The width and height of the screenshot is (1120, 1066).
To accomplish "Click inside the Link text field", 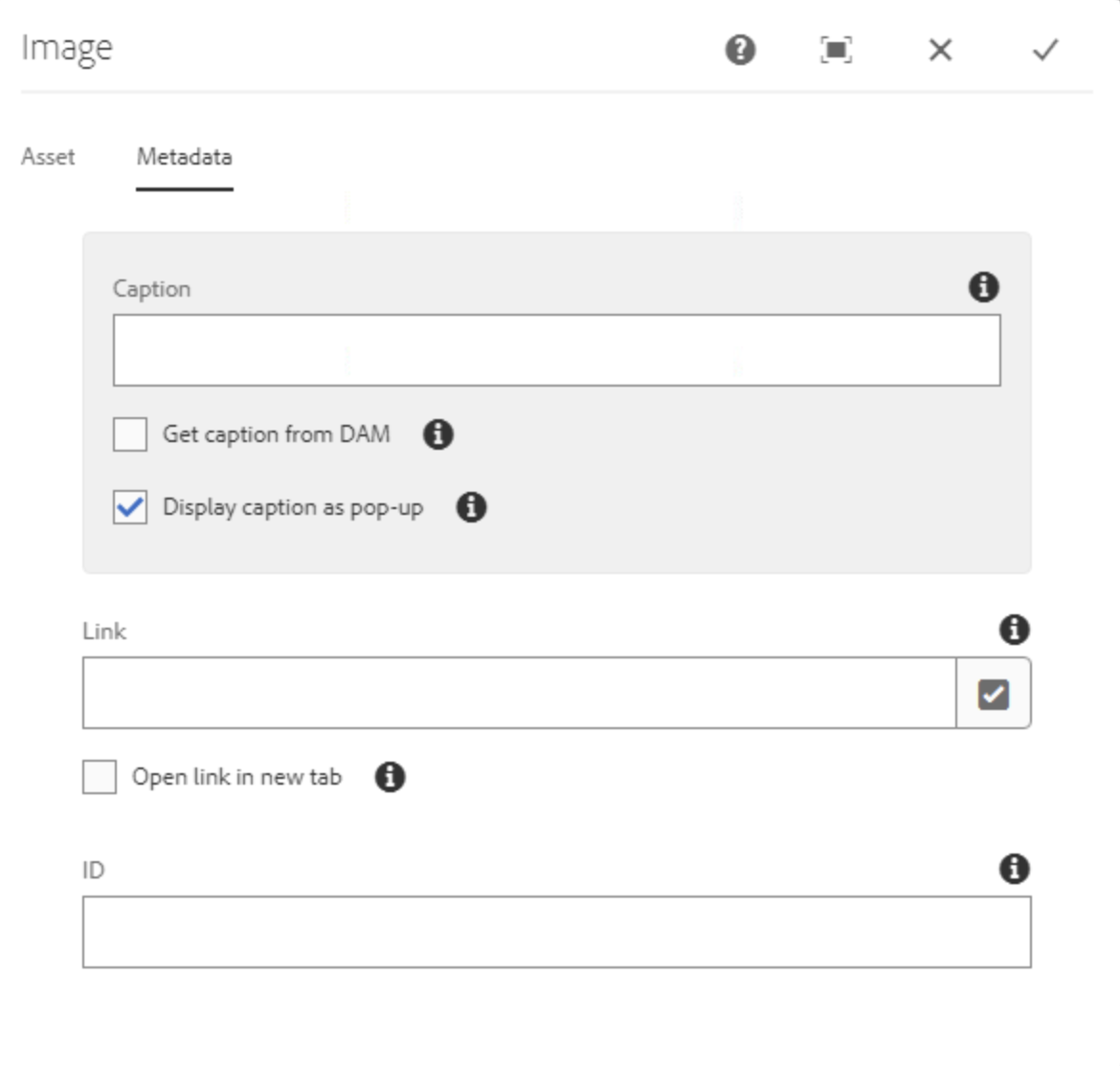I will (518, 693).
